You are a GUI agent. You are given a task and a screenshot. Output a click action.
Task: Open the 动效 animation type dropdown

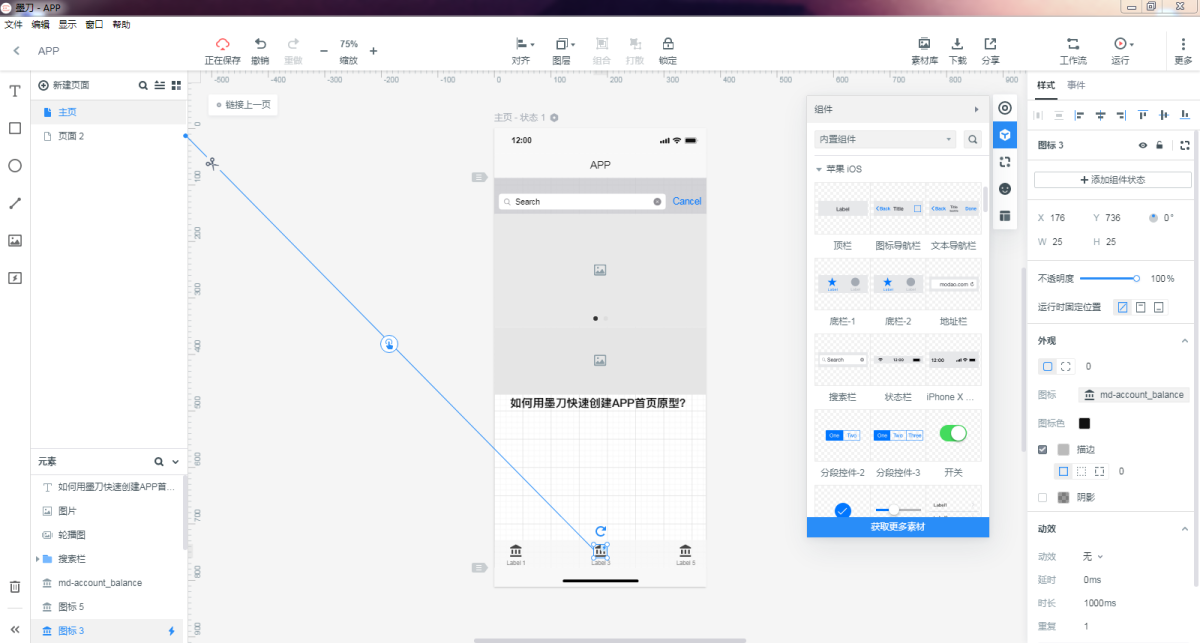click(x=1093, y=556)
